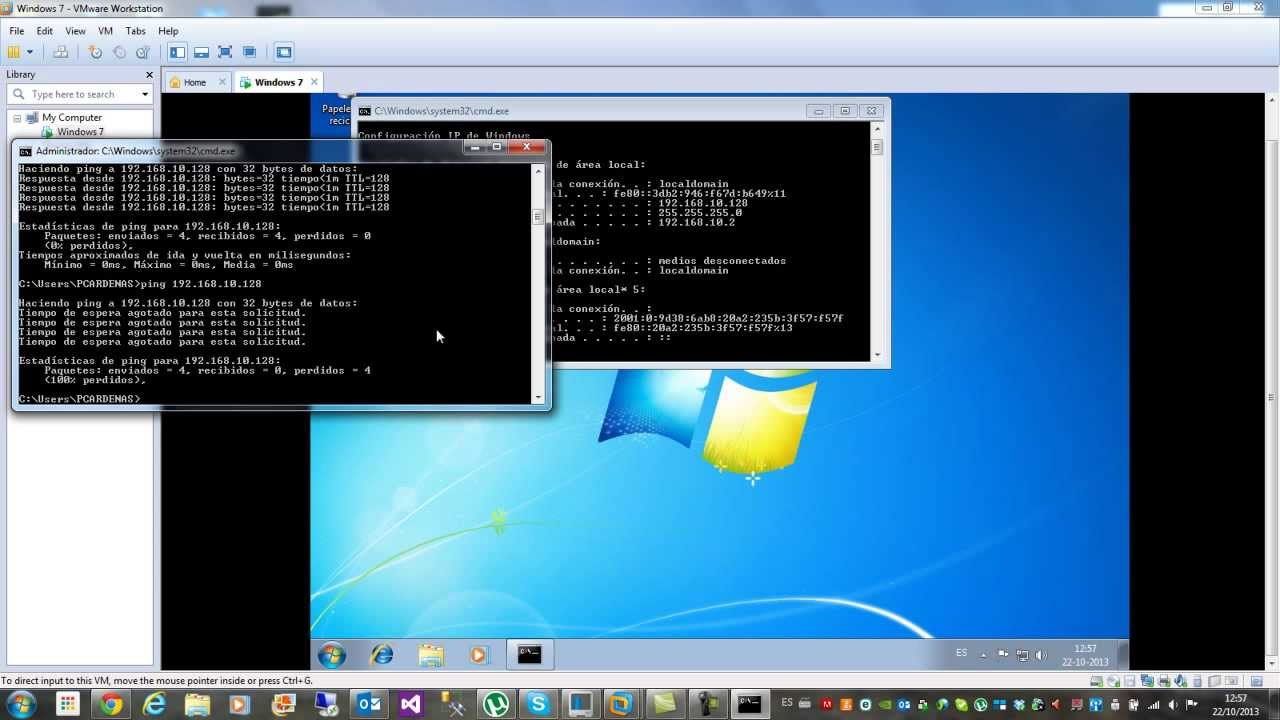Click "ping 192.168.10.128" command line text
1280x720 pixels.
201,284
